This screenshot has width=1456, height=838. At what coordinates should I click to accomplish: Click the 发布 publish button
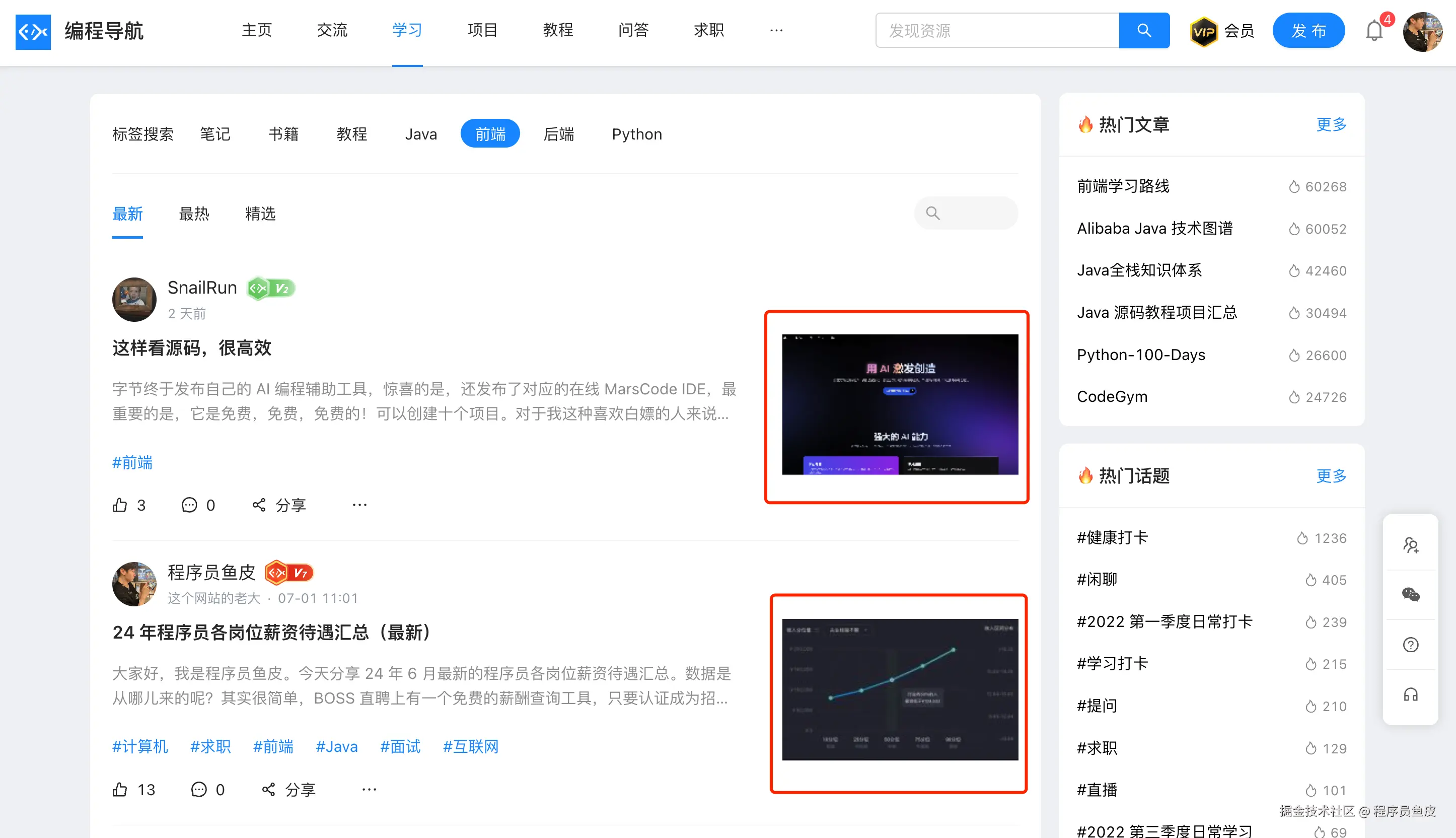[1308, 31]
